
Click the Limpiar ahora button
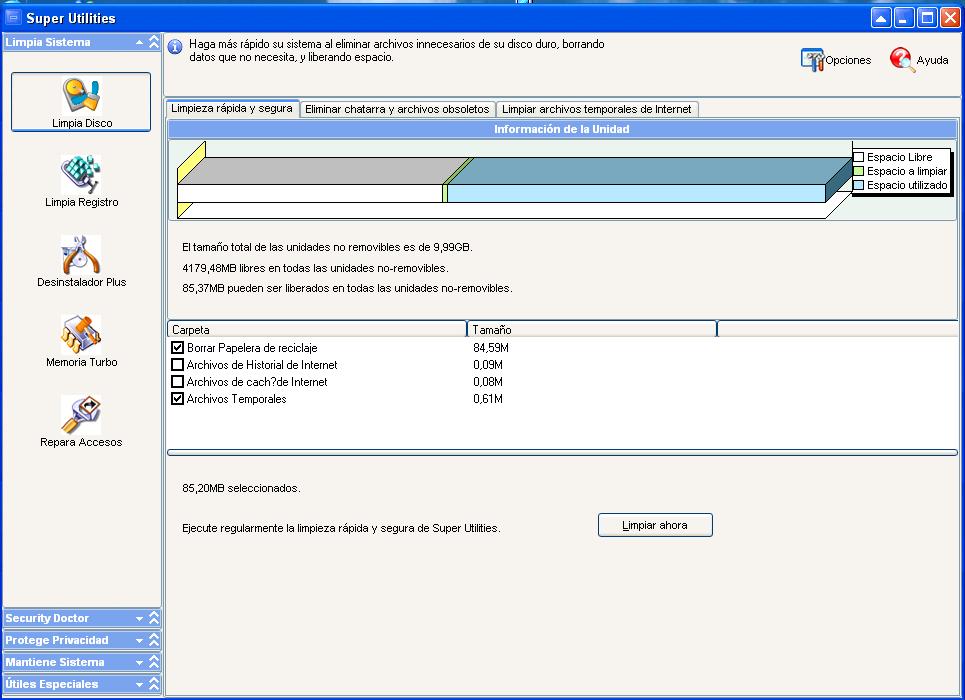(x=655, y=525)
